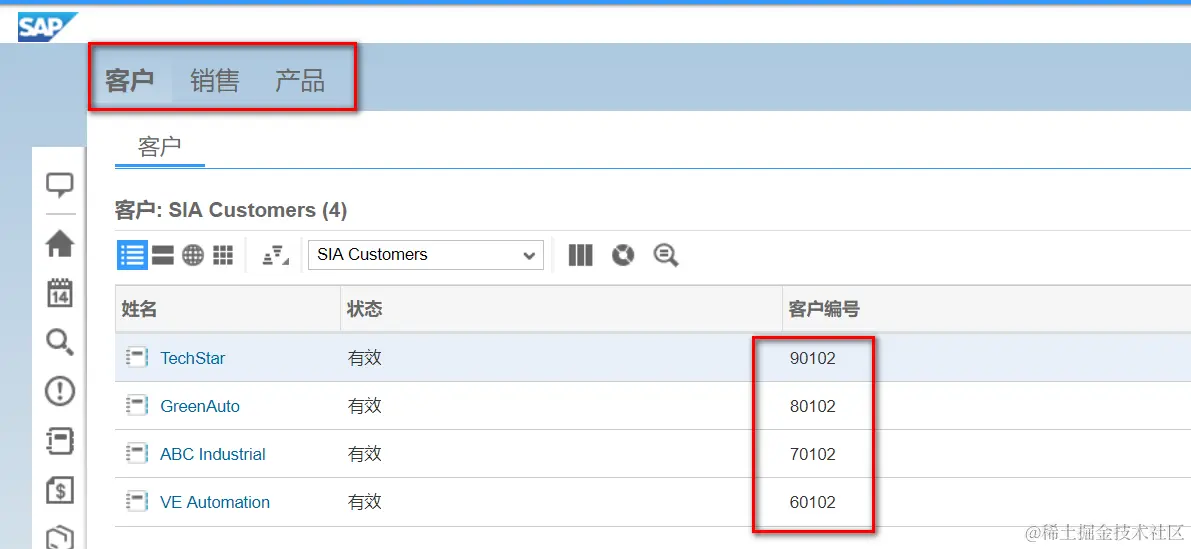
Task: Switch to card rows view icon
Action: tap(163, 255)
